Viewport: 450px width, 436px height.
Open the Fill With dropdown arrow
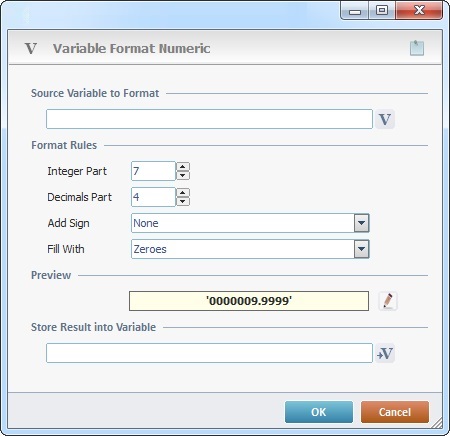pos(361,249)
